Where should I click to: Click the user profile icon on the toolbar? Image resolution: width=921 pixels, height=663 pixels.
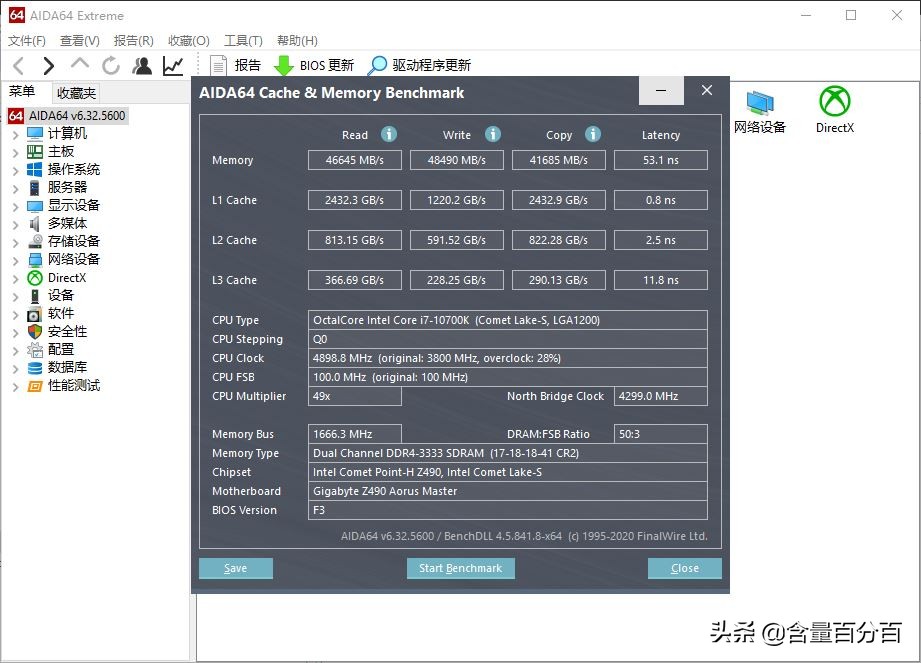[142, 65]
